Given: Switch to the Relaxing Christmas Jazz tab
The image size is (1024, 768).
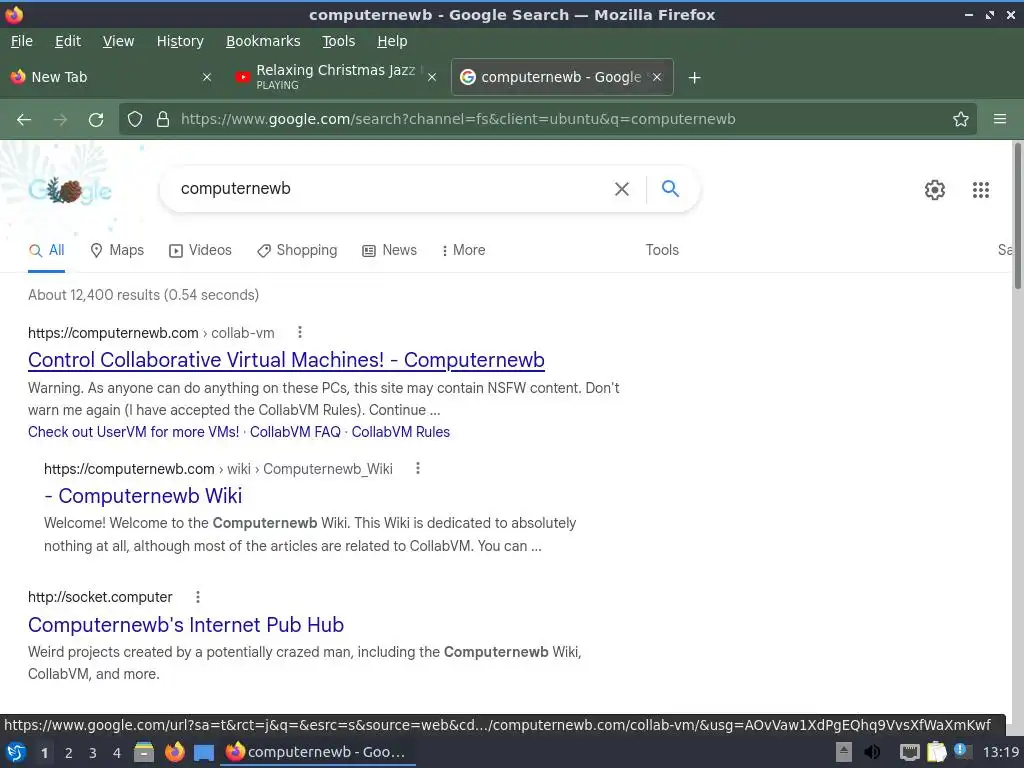Looking at the screenshot, I should [x=336, y=78].
